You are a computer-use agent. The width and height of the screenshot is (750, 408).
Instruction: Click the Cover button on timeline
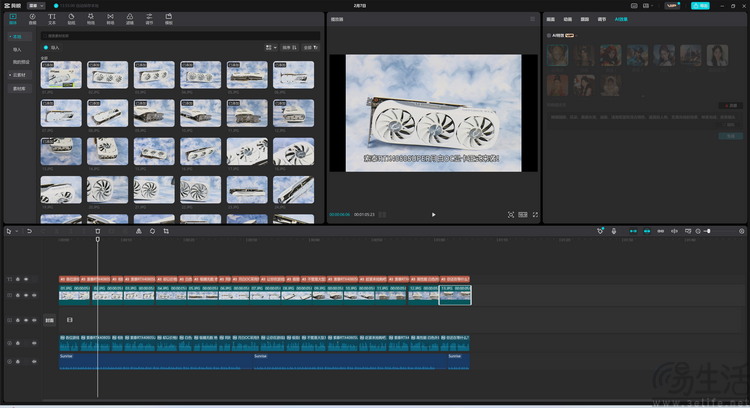tap(50, 320)
